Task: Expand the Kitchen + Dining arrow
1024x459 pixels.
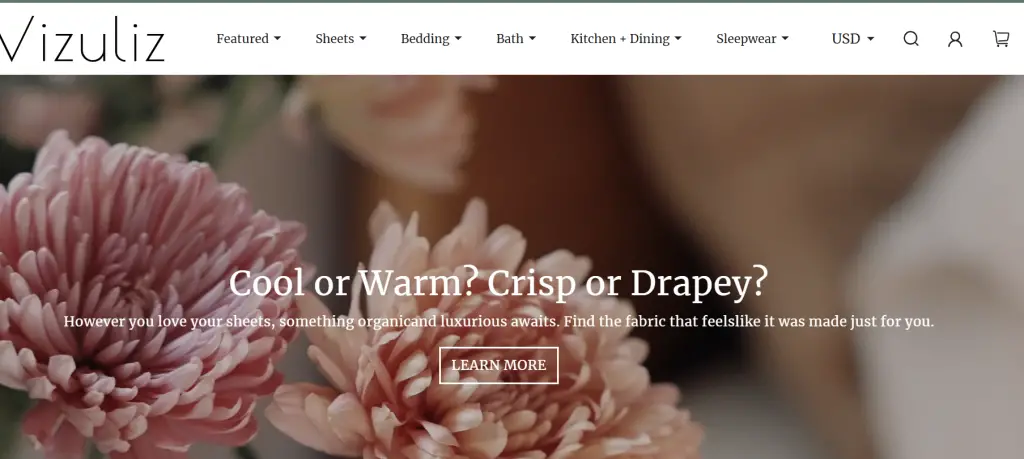Action: (678, 39)
